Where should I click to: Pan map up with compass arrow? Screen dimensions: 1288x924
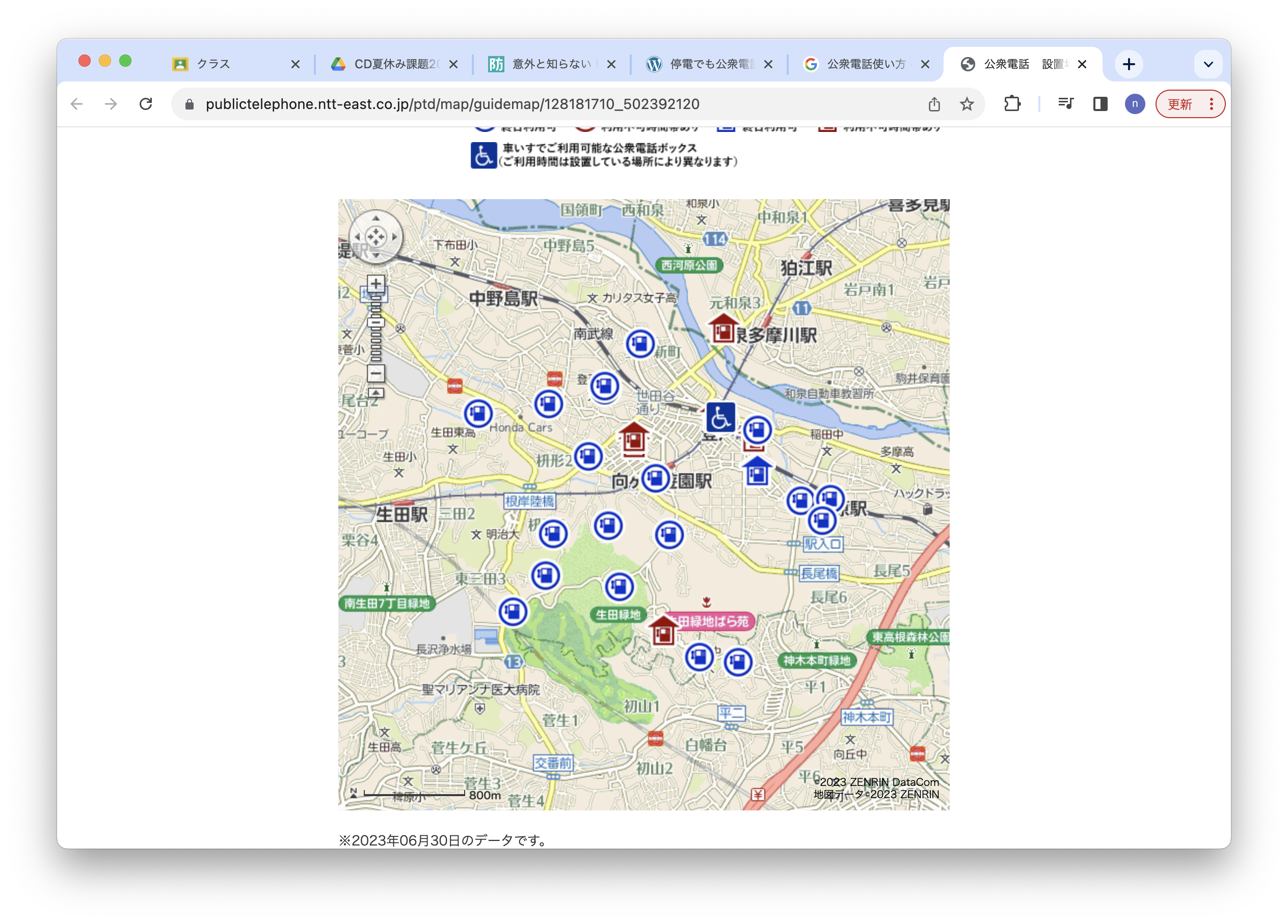[x=375, y=219]
